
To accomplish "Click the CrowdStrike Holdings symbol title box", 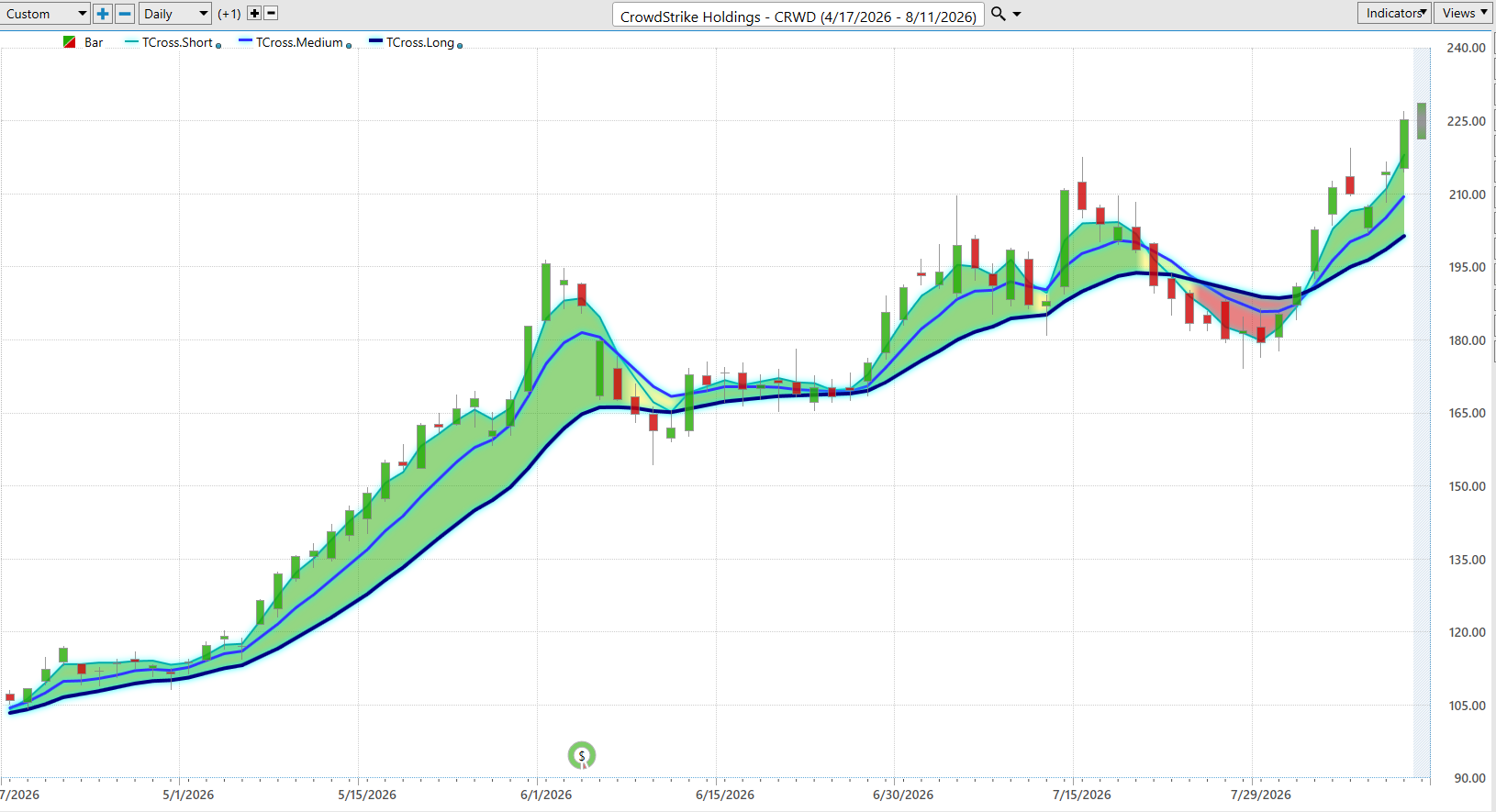I will tap(798, 16).
